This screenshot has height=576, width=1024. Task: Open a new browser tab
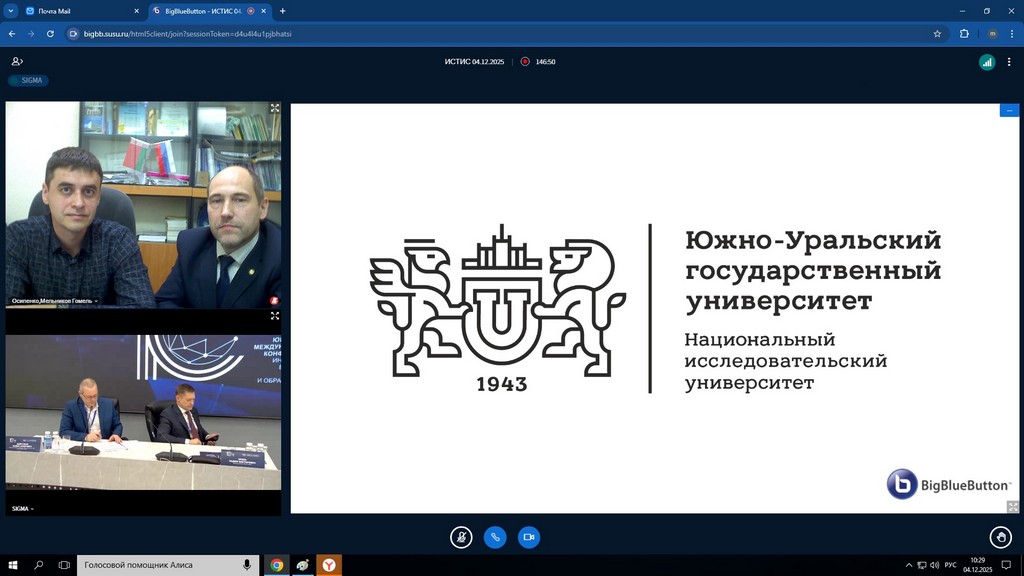click(x=283, y=11)
